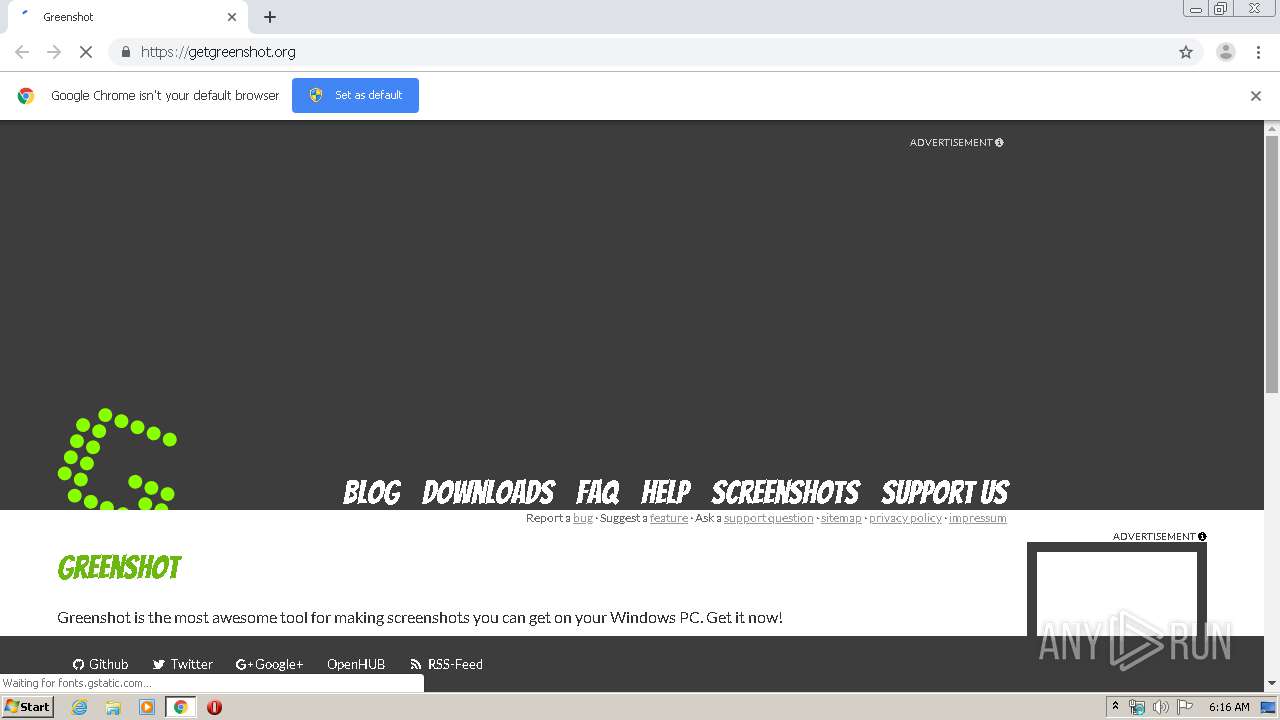
Task: Click the Greenshot logo
Action: 118,459
